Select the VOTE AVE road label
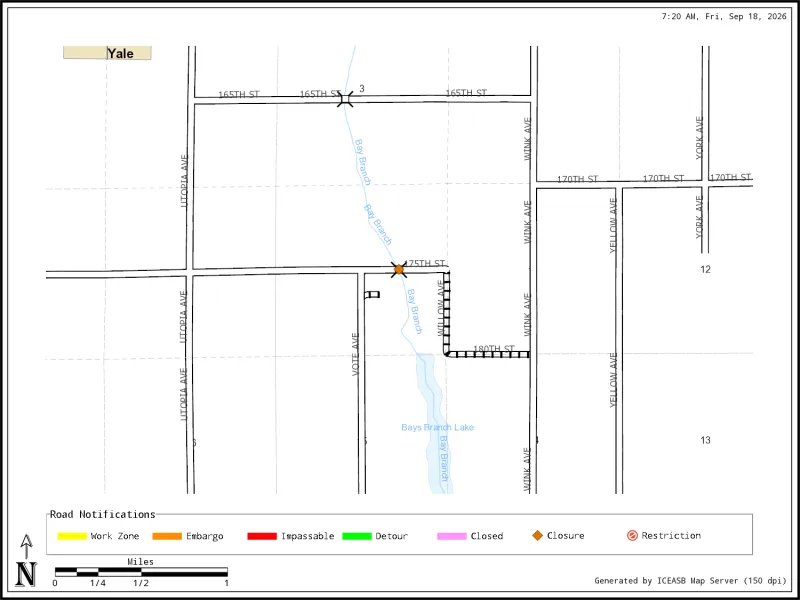Screen dimensions: 800x600 coord(356,355)
